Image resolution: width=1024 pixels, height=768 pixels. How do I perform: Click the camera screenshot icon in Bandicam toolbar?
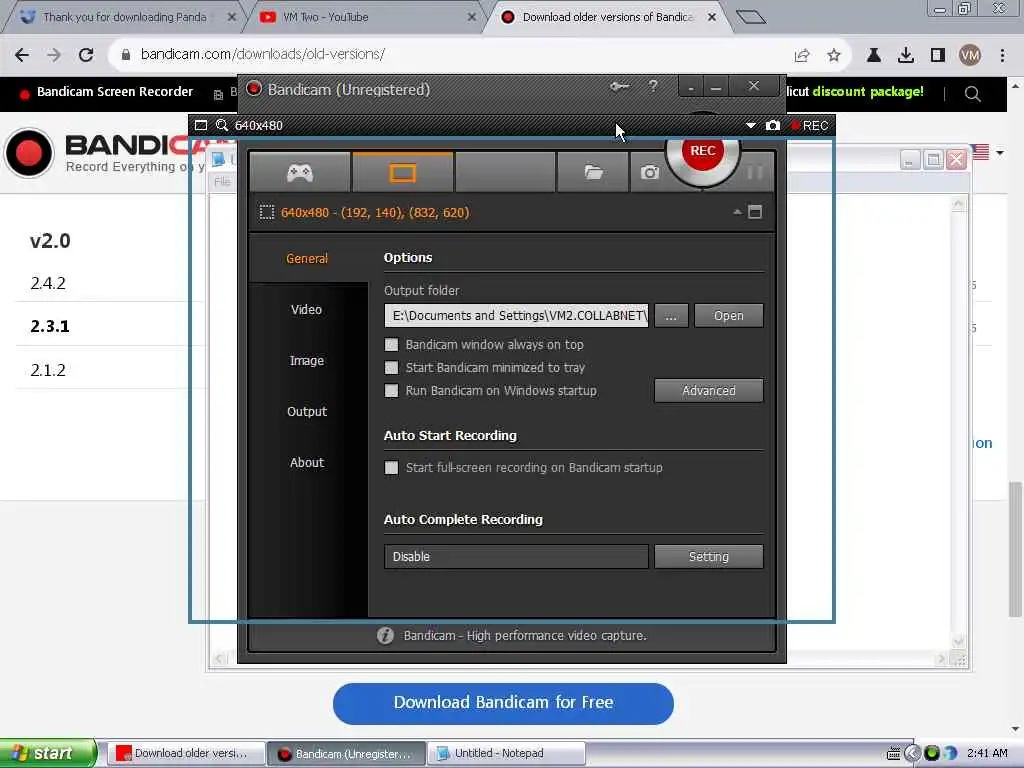pyautogui.click(x=649, y=172)
